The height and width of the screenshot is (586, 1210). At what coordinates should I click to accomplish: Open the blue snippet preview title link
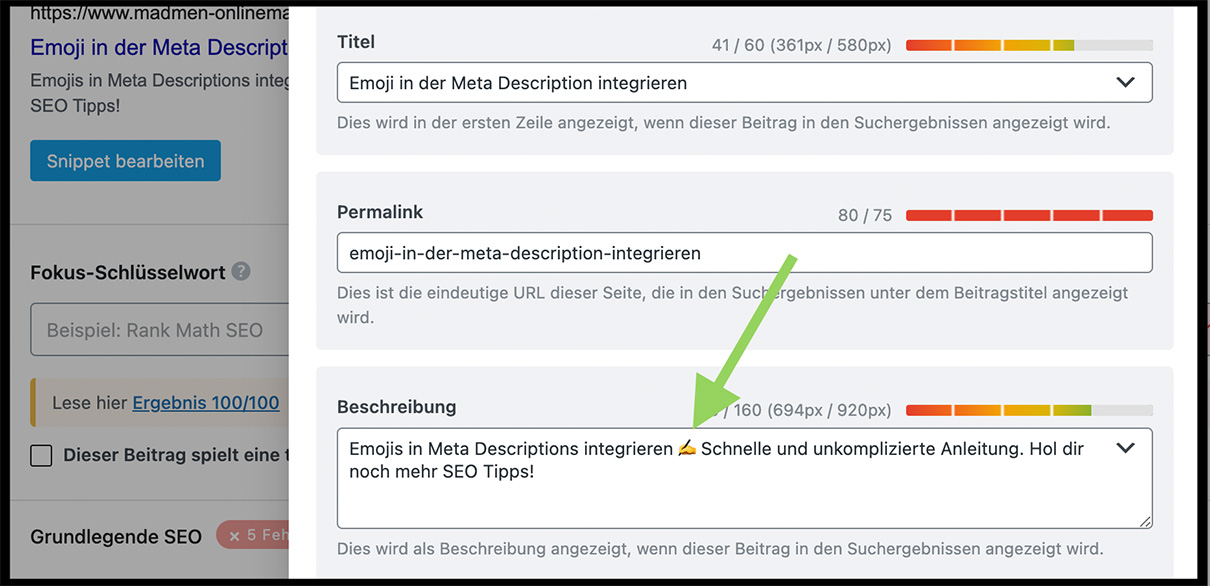tap(159, 47)
